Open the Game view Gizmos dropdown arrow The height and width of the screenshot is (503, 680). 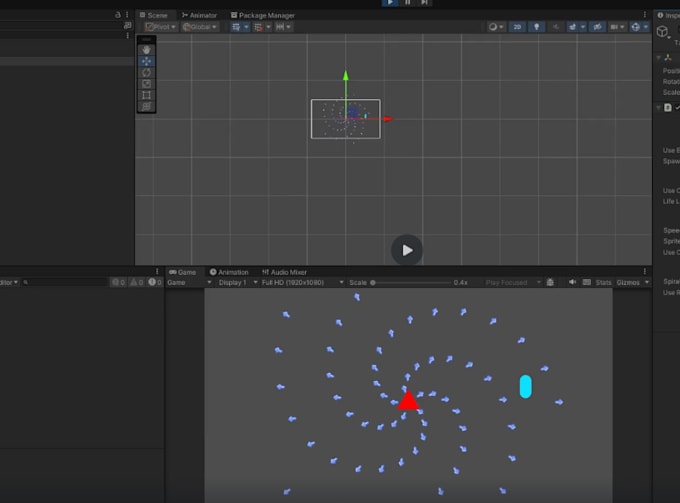tap(647, 282)
